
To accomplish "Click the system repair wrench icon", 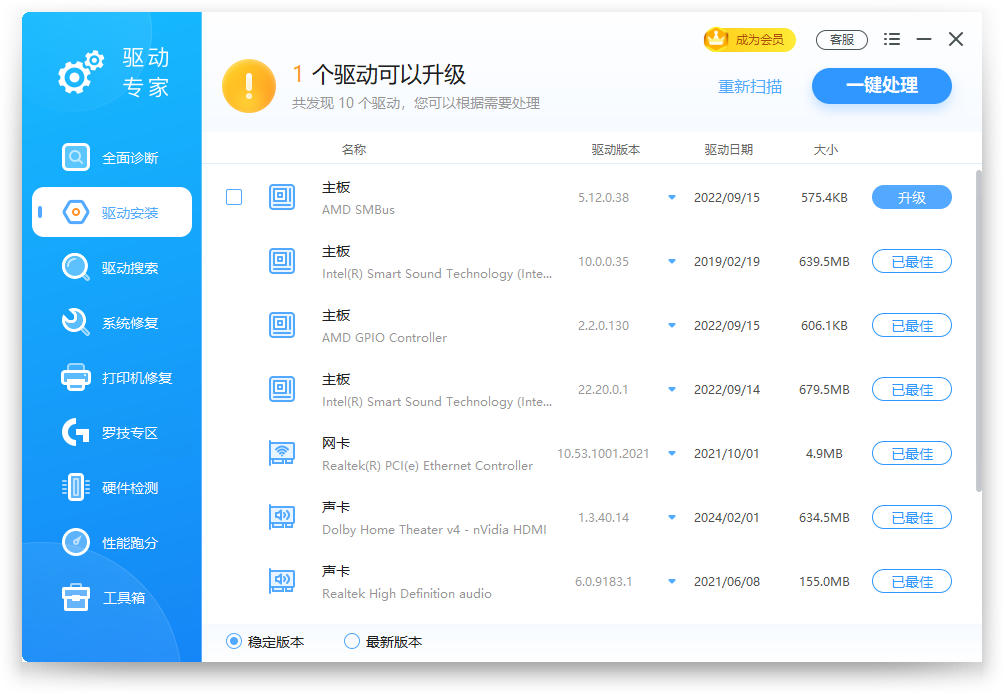I will (76, 323).
